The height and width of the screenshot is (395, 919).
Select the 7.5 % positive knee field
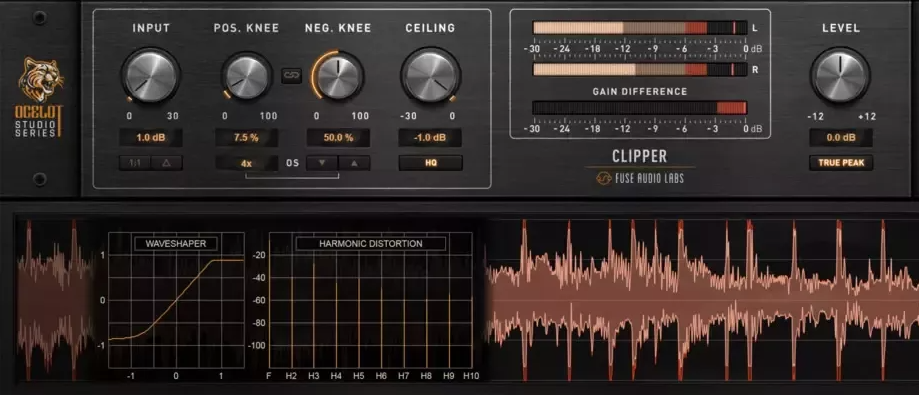(246, 138)
